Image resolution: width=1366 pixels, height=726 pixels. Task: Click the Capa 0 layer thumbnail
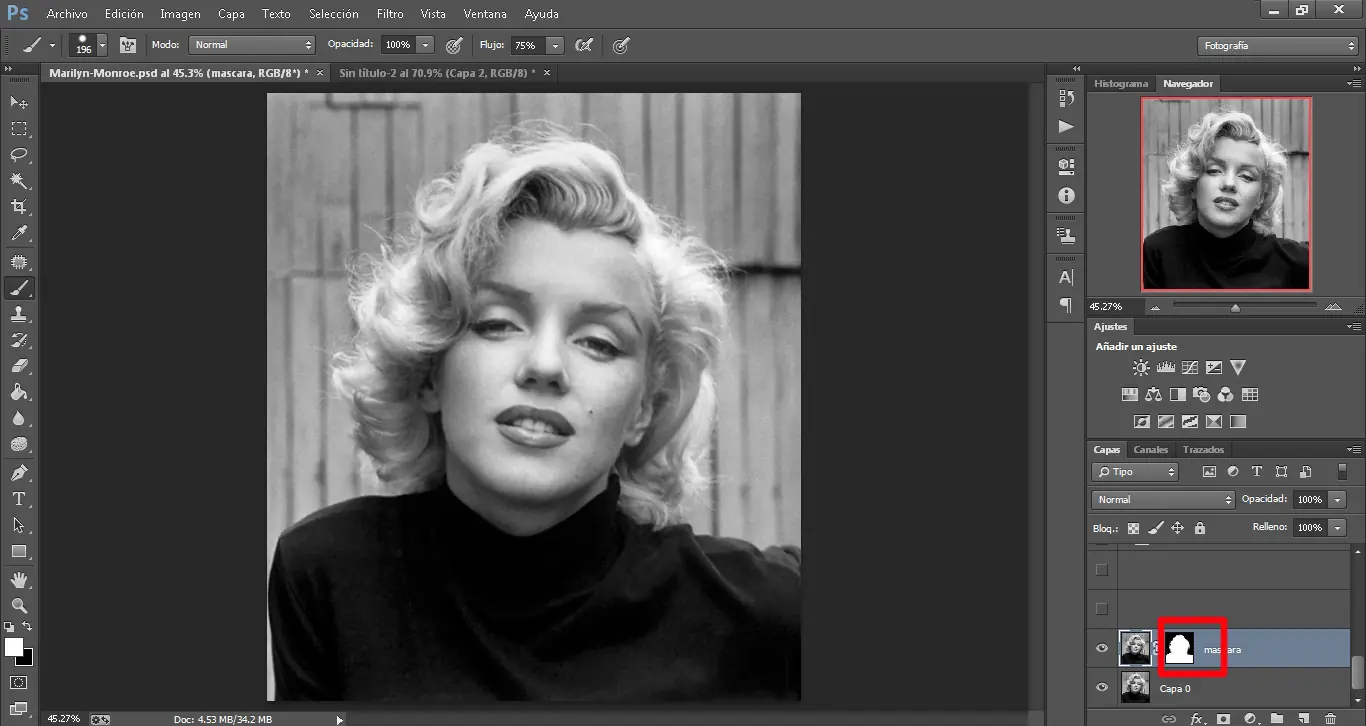[1135, 688]
